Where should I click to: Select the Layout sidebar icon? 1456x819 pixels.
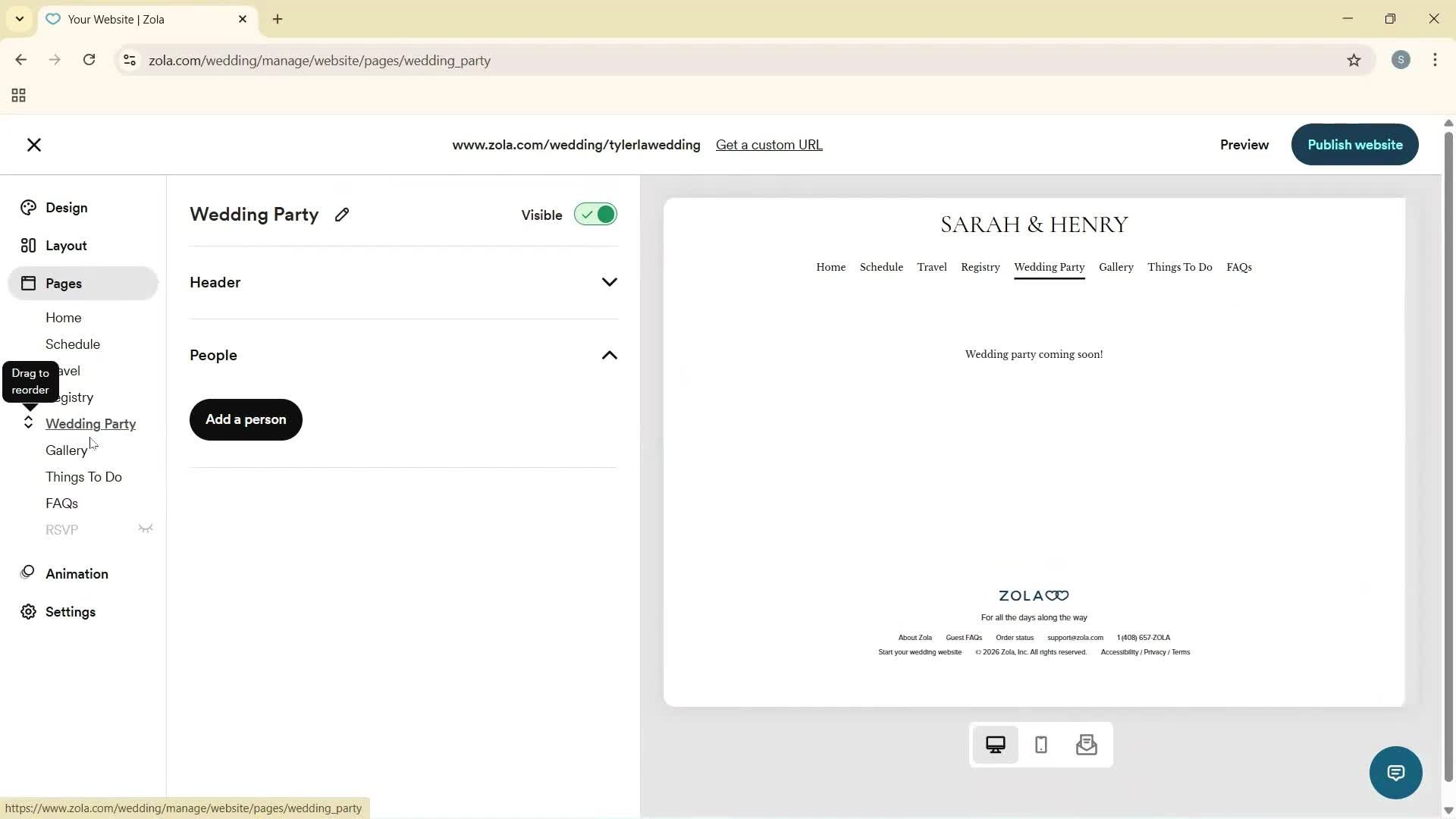[64, 245]
